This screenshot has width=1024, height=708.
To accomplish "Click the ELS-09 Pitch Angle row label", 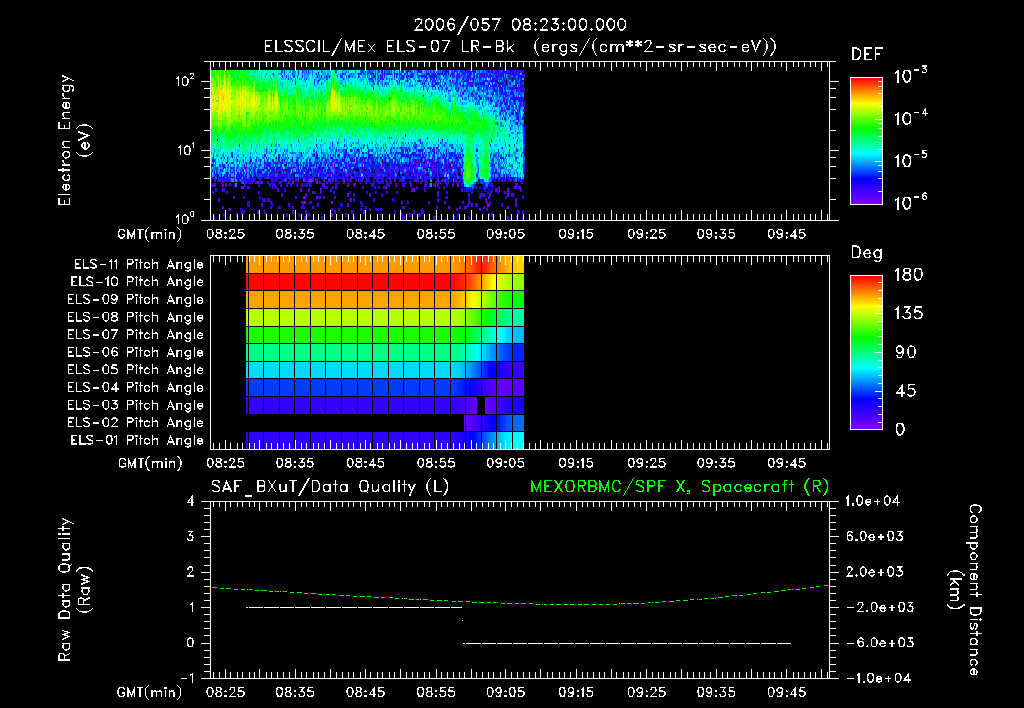I will pos(136,300).
